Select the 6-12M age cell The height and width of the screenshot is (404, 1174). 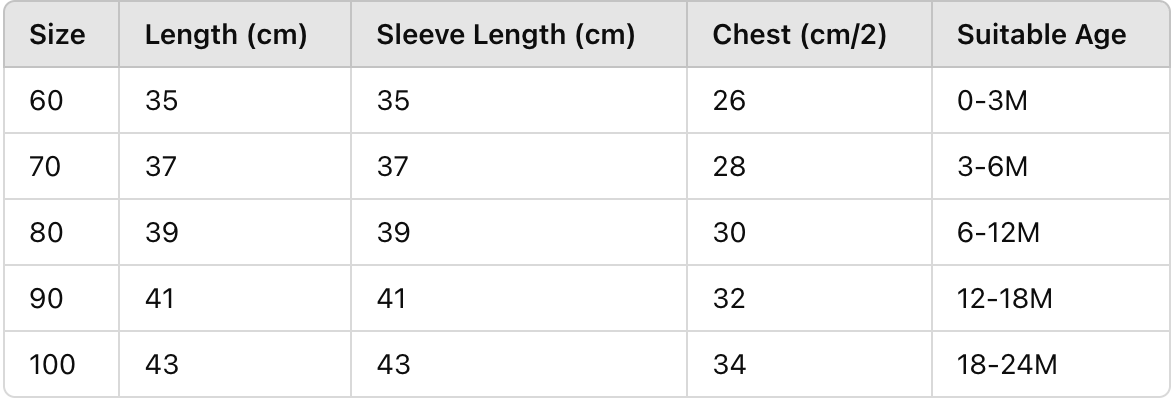998,233
